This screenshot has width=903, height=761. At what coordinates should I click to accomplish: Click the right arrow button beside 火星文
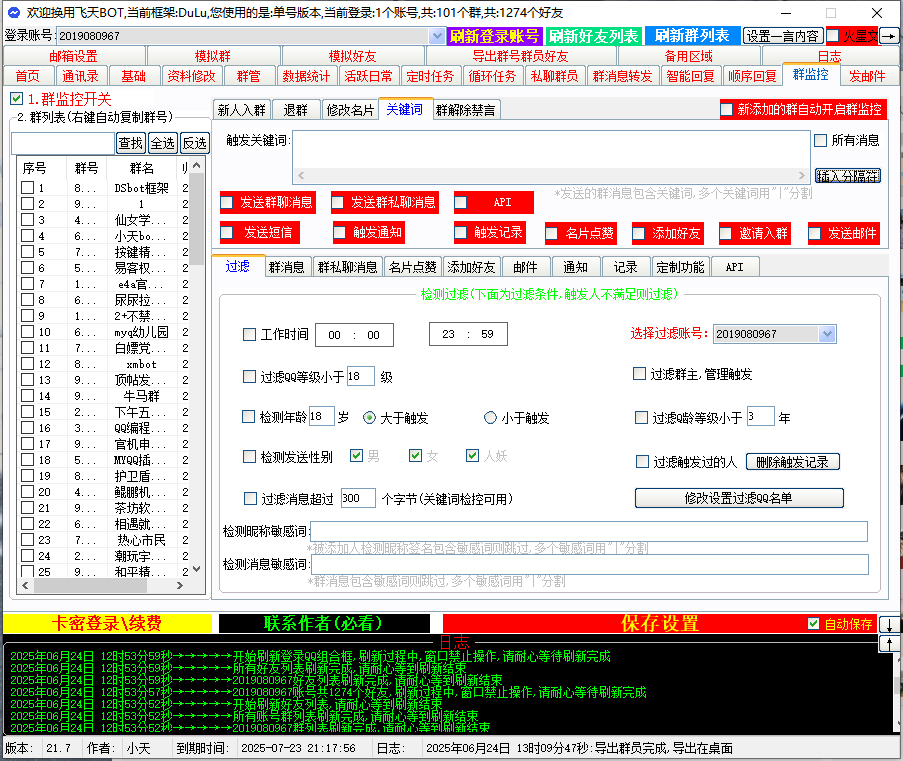(890, 36)
